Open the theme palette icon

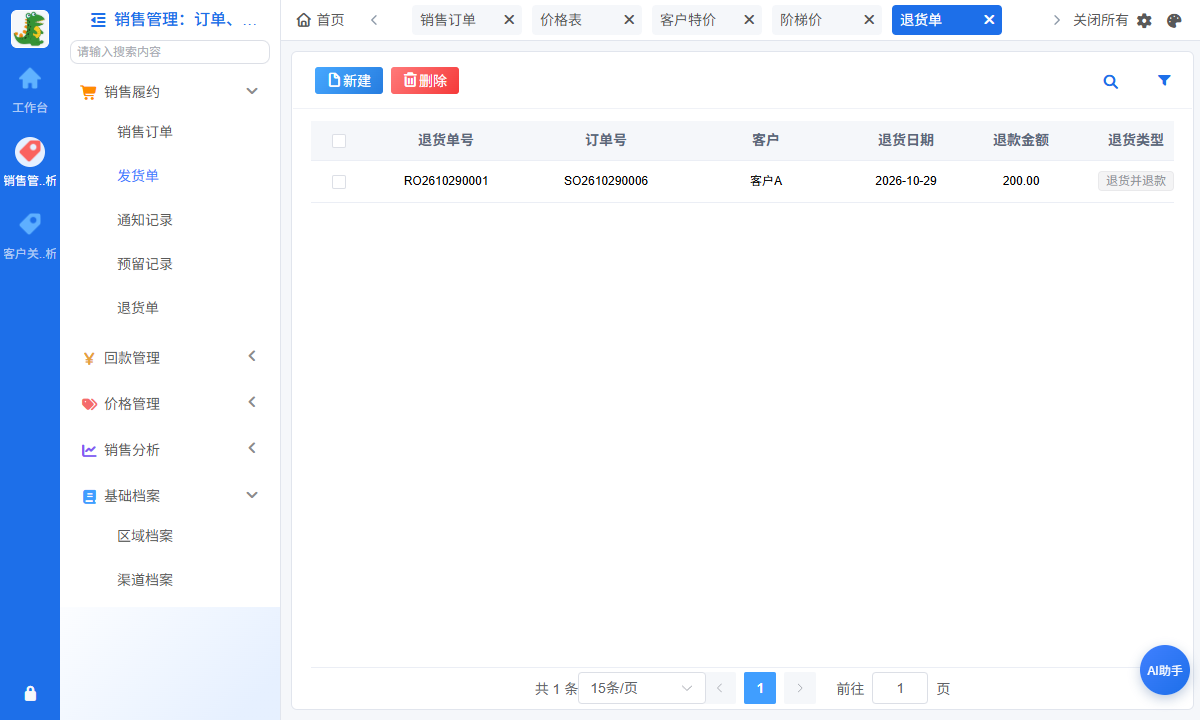coord(1174,20)
